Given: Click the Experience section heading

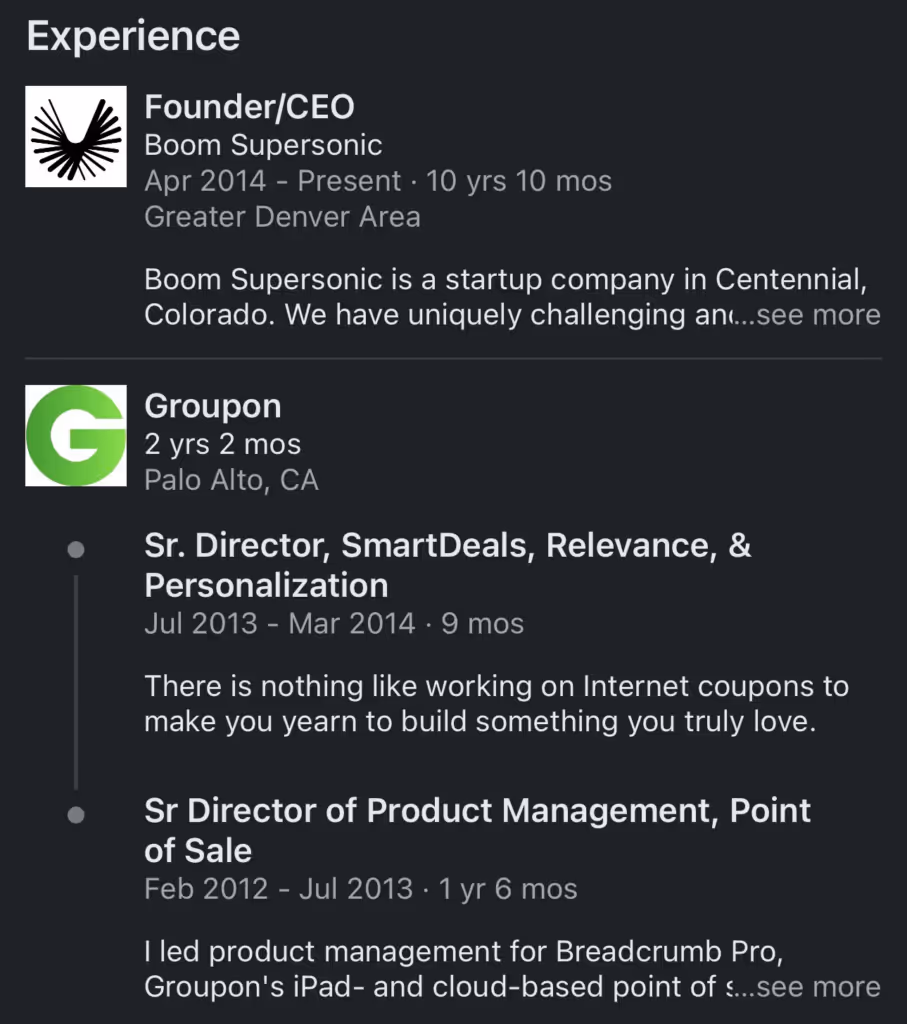Looking at the screenshot, I should point(133,35).
